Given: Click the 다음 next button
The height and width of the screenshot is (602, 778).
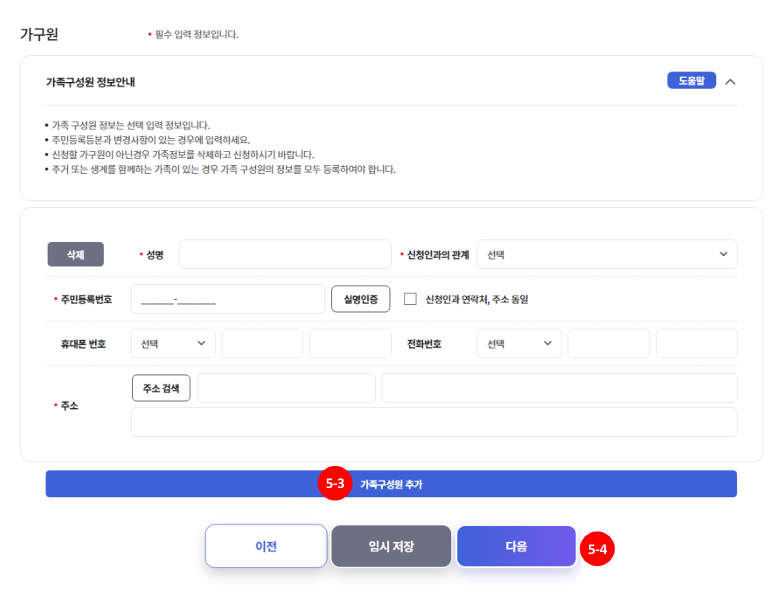Looking at the screenshot, I should [516, 546].
